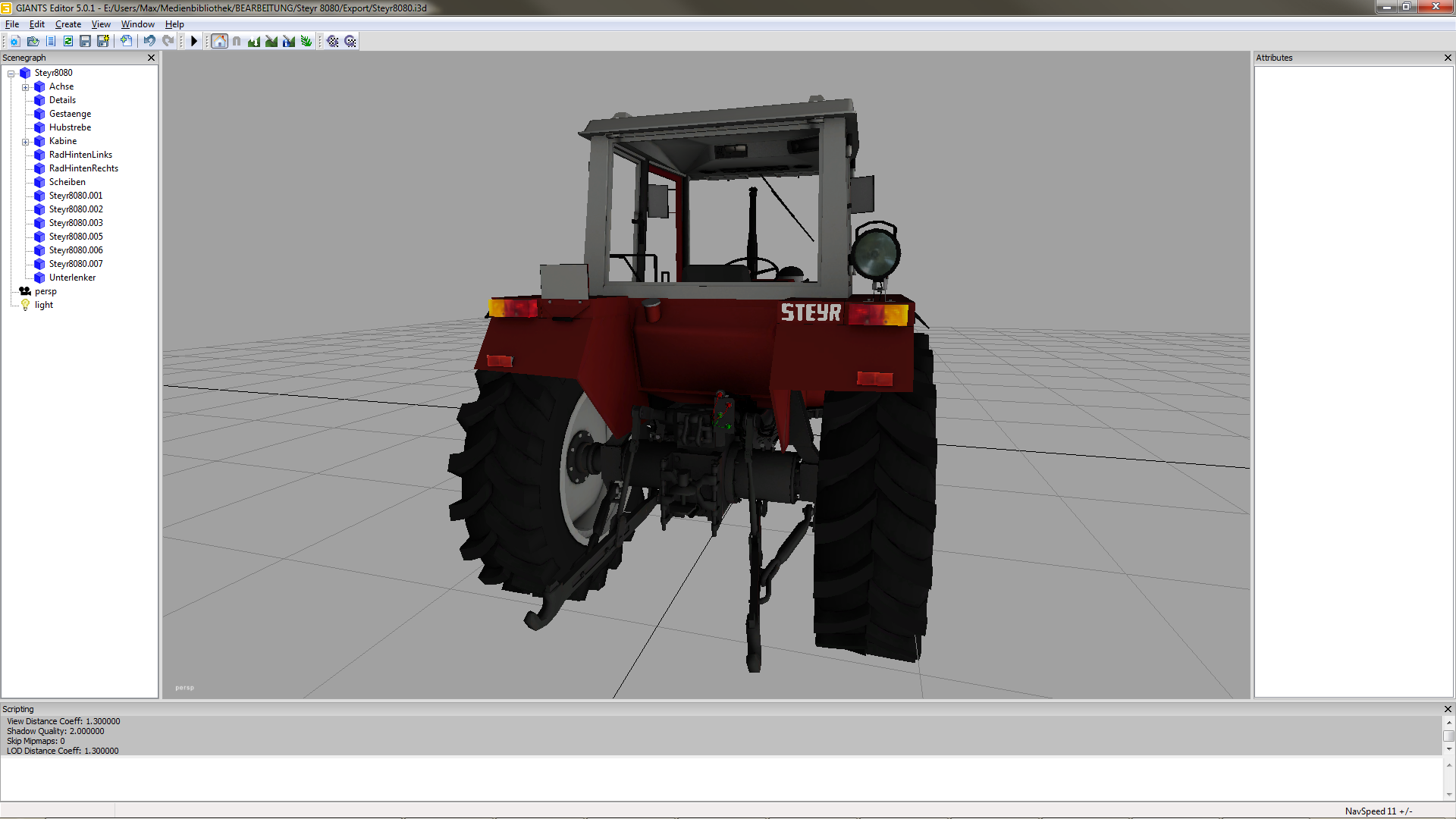Click the first checkered circular-arrow icon
The height and width of the screenshot is (819, 1456).
click(333, 41)
